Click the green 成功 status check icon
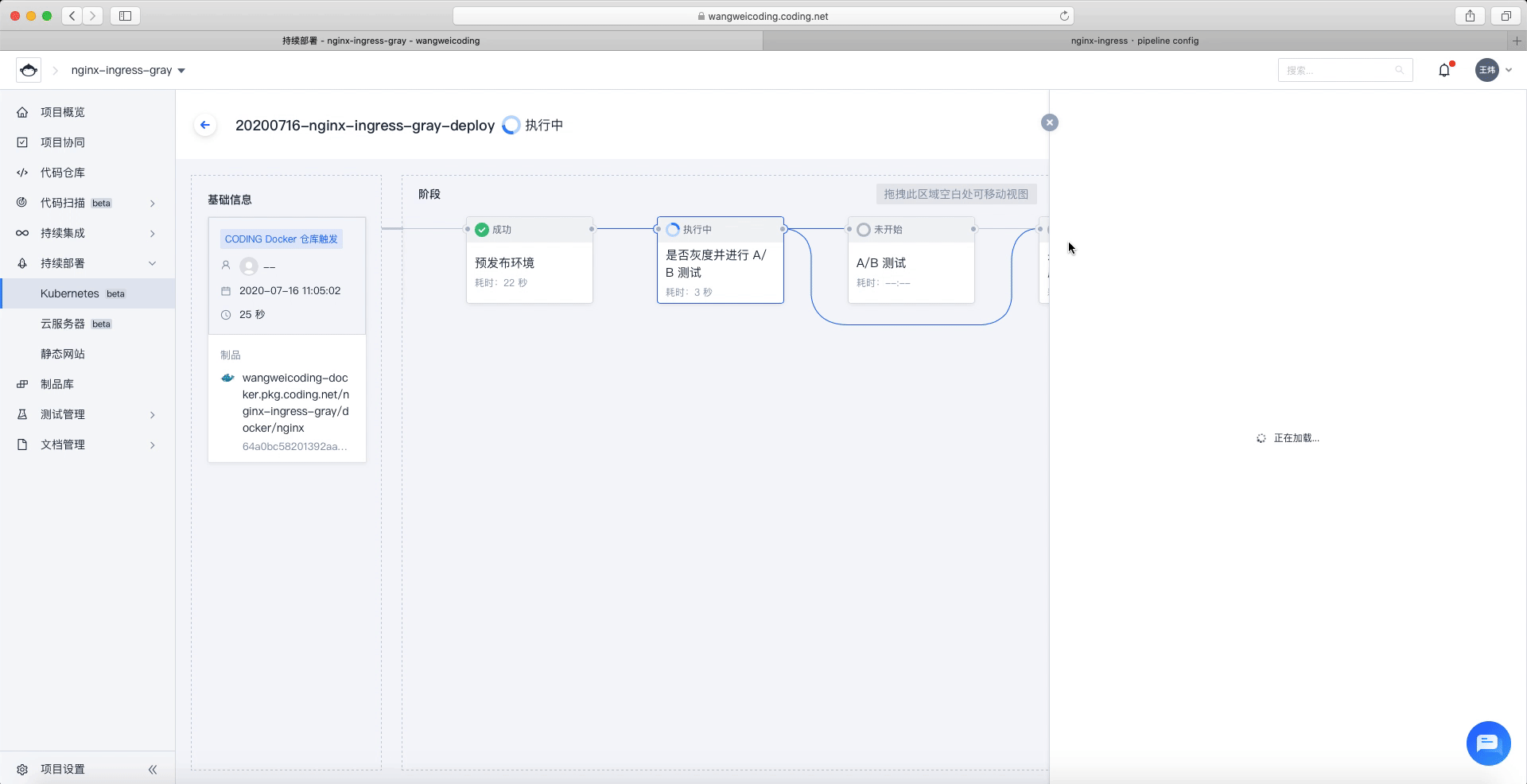 (x=482, y=230)
